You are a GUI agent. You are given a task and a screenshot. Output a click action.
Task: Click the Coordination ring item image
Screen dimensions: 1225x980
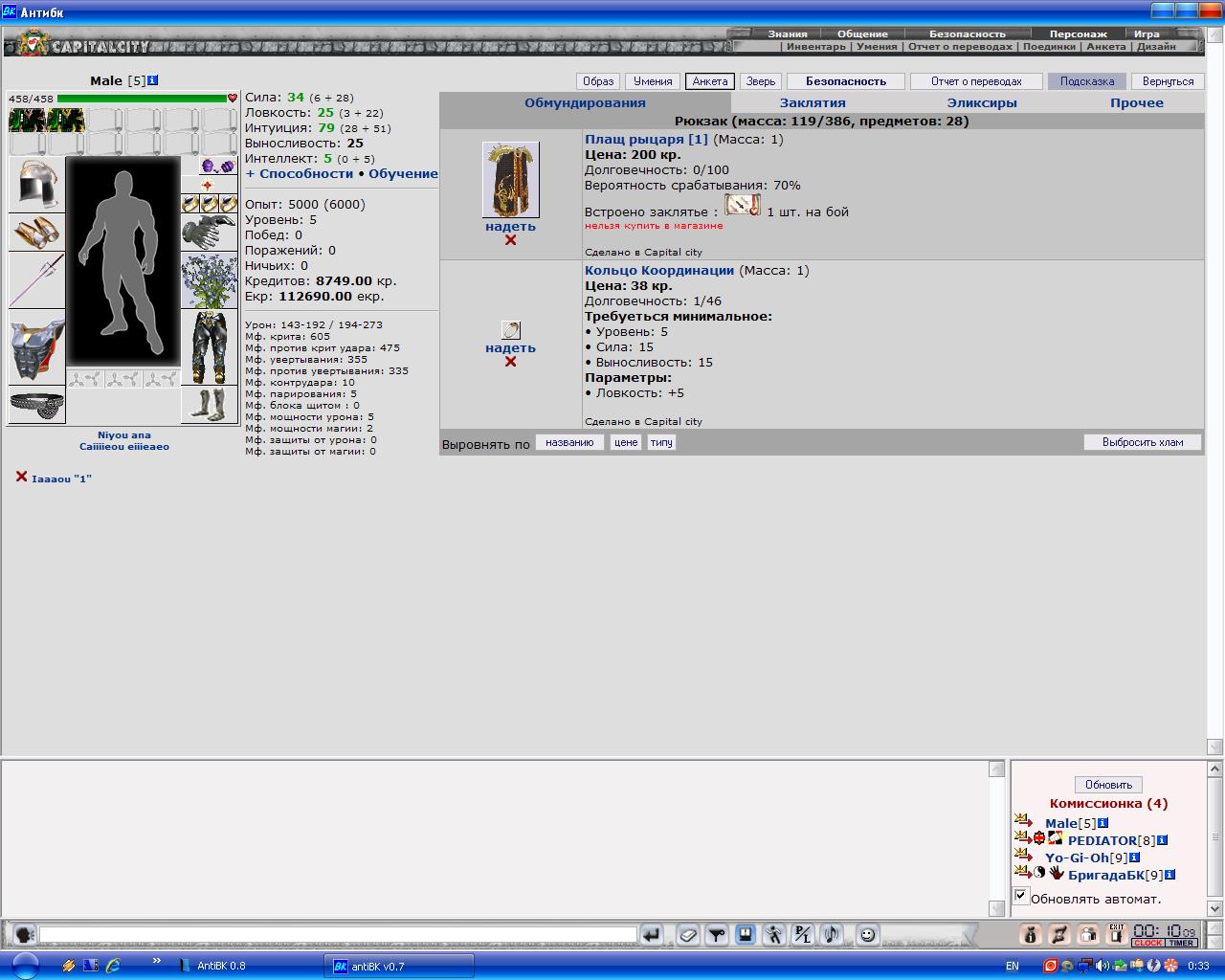[x=510, y=330]
